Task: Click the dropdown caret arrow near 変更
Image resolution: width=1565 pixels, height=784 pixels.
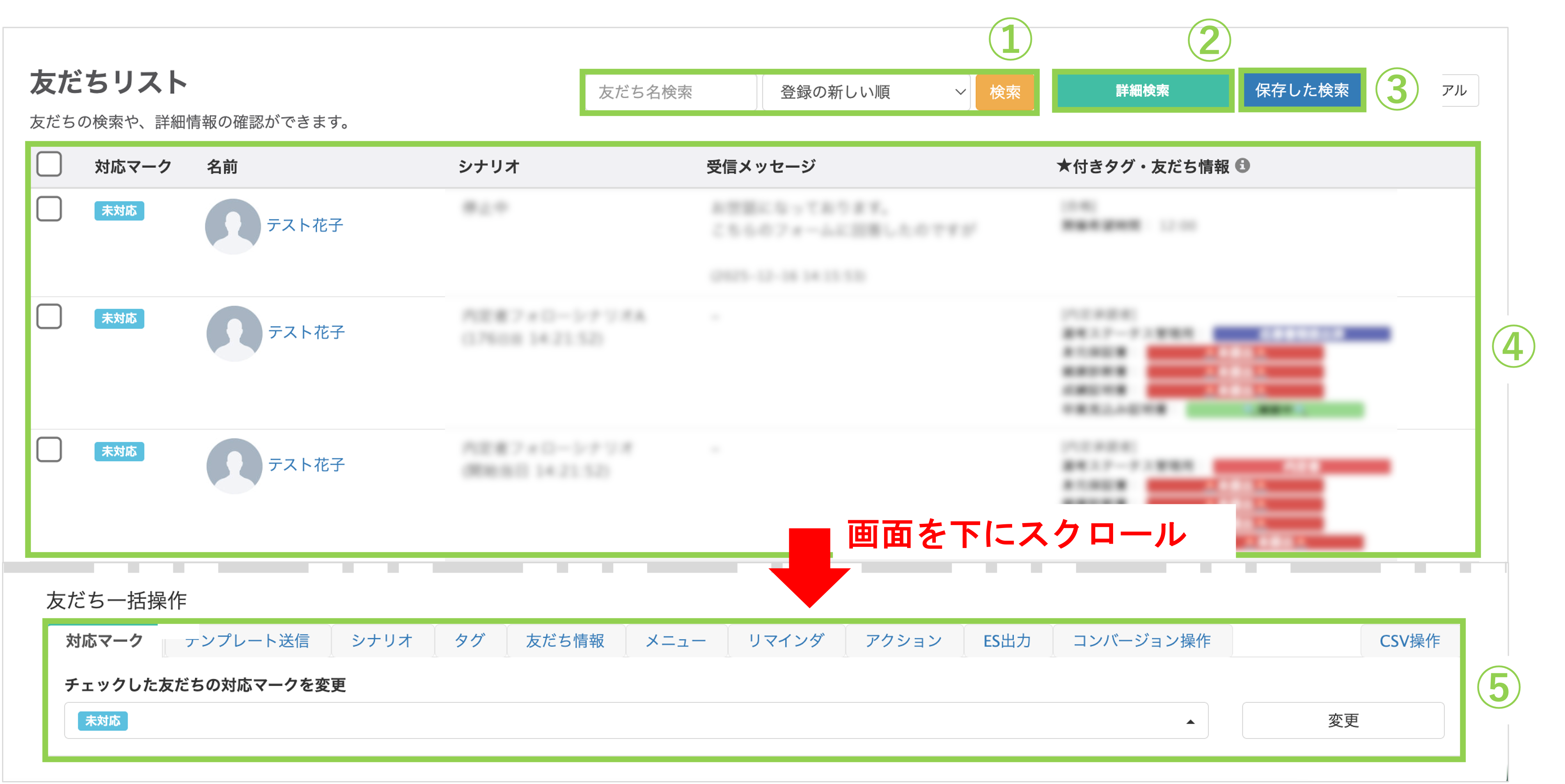Action: 1190,722
